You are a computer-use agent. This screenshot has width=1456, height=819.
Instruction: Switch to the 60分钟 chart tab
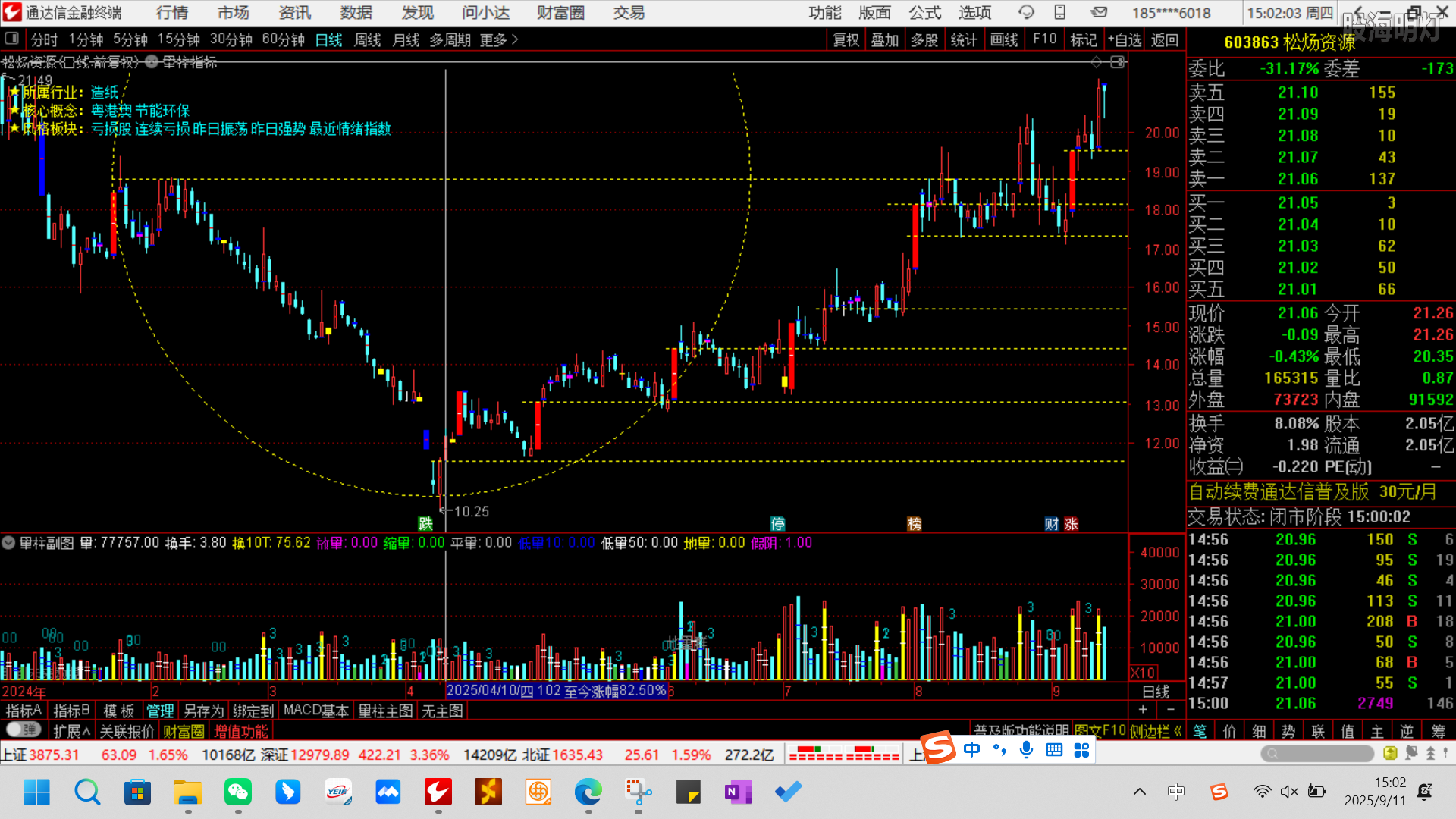pos(283,39)
